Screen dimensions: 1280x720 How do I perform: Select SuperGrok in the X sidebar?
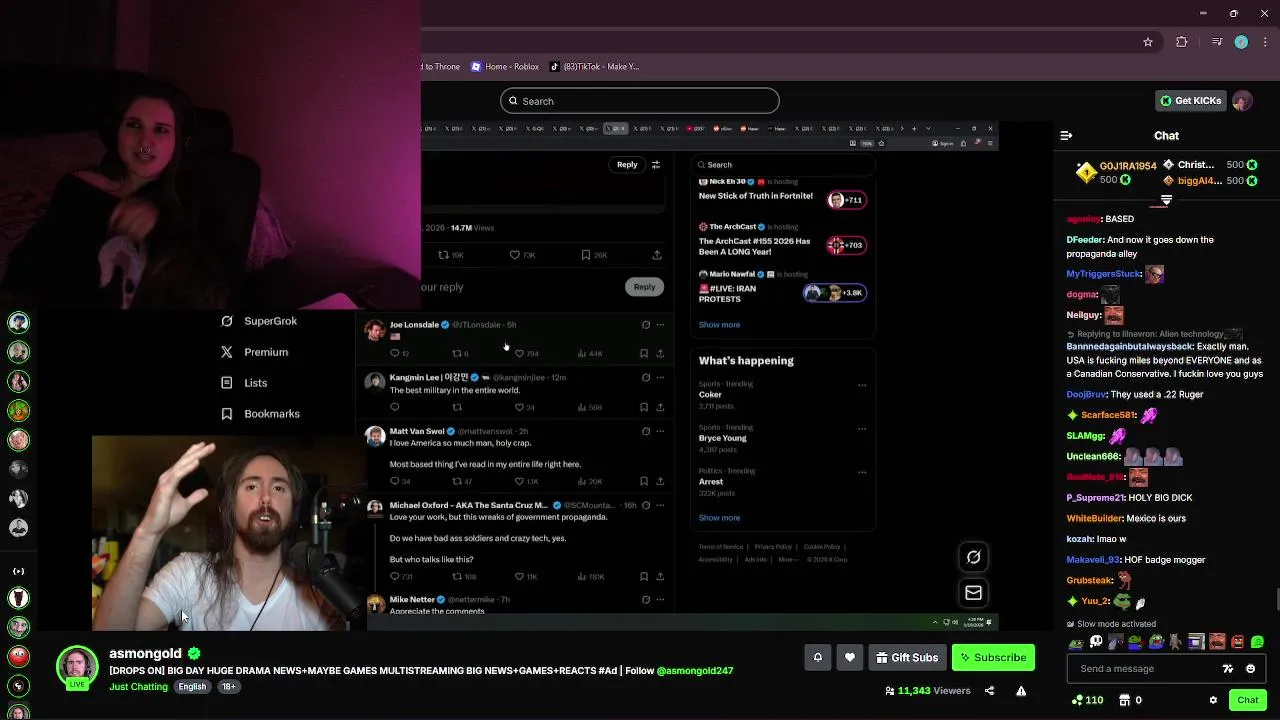[x=258, y=321]
